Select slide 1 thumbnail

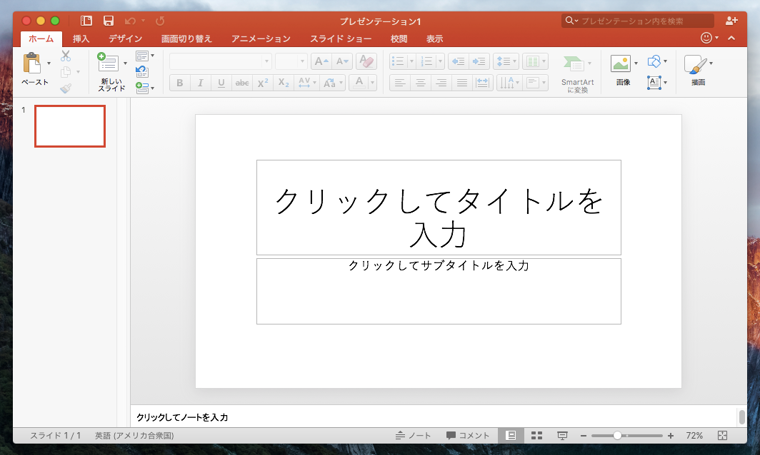click(70, 126)
